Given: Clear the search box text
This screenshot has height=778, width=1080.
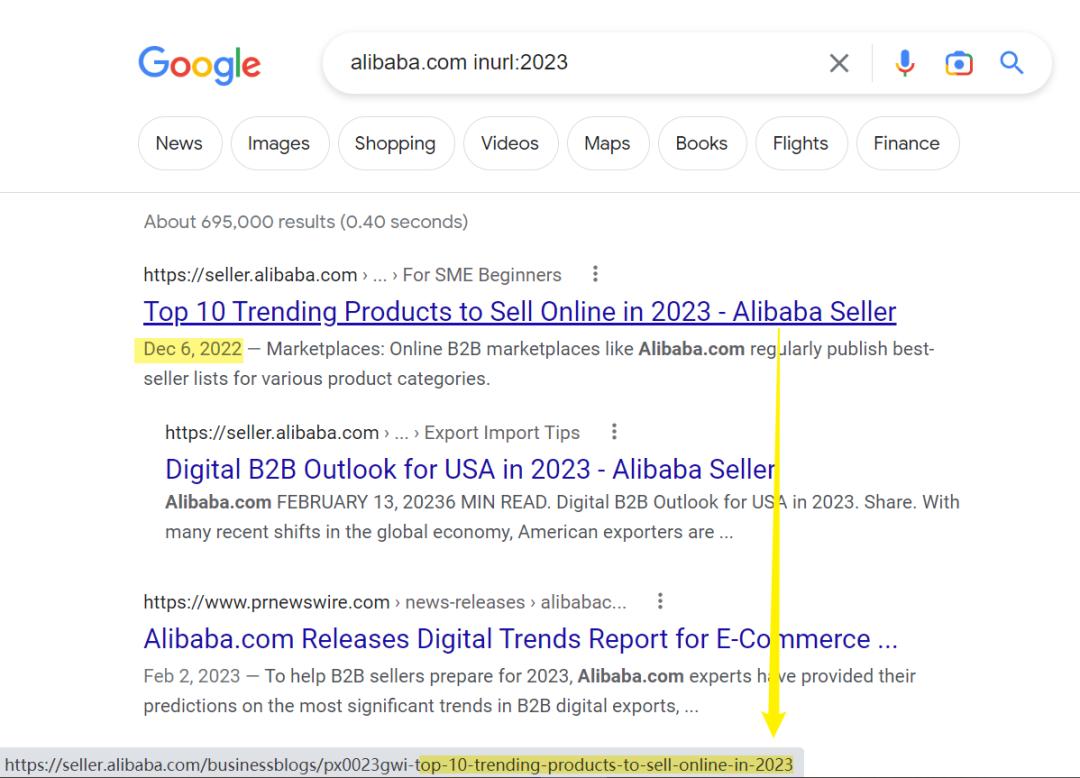Looking at the screenshot, I should click(x=839, y=63).
